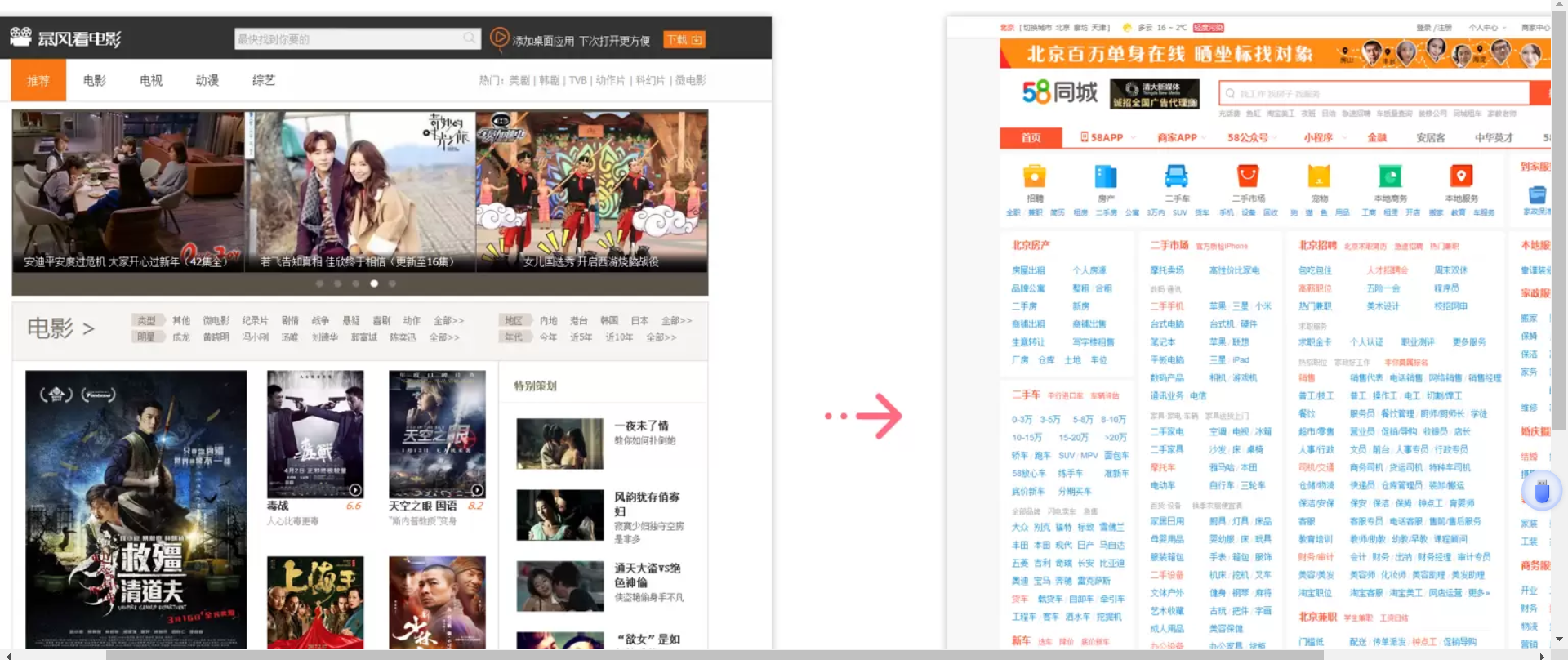
Task: Select the fourth highlighted carousel dot
Action: (374, 283)
